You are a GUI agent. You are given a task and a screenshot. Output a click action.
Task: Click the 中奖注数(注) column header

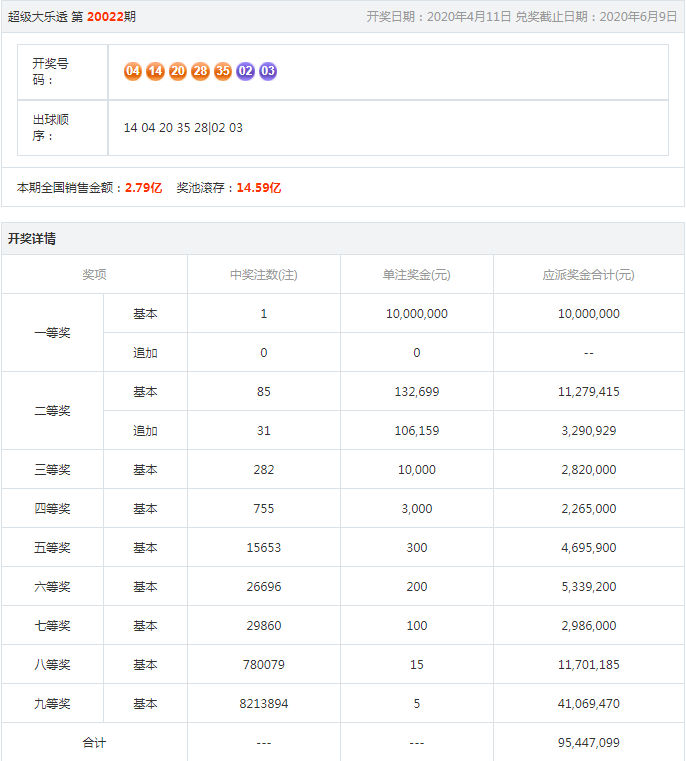264,275
